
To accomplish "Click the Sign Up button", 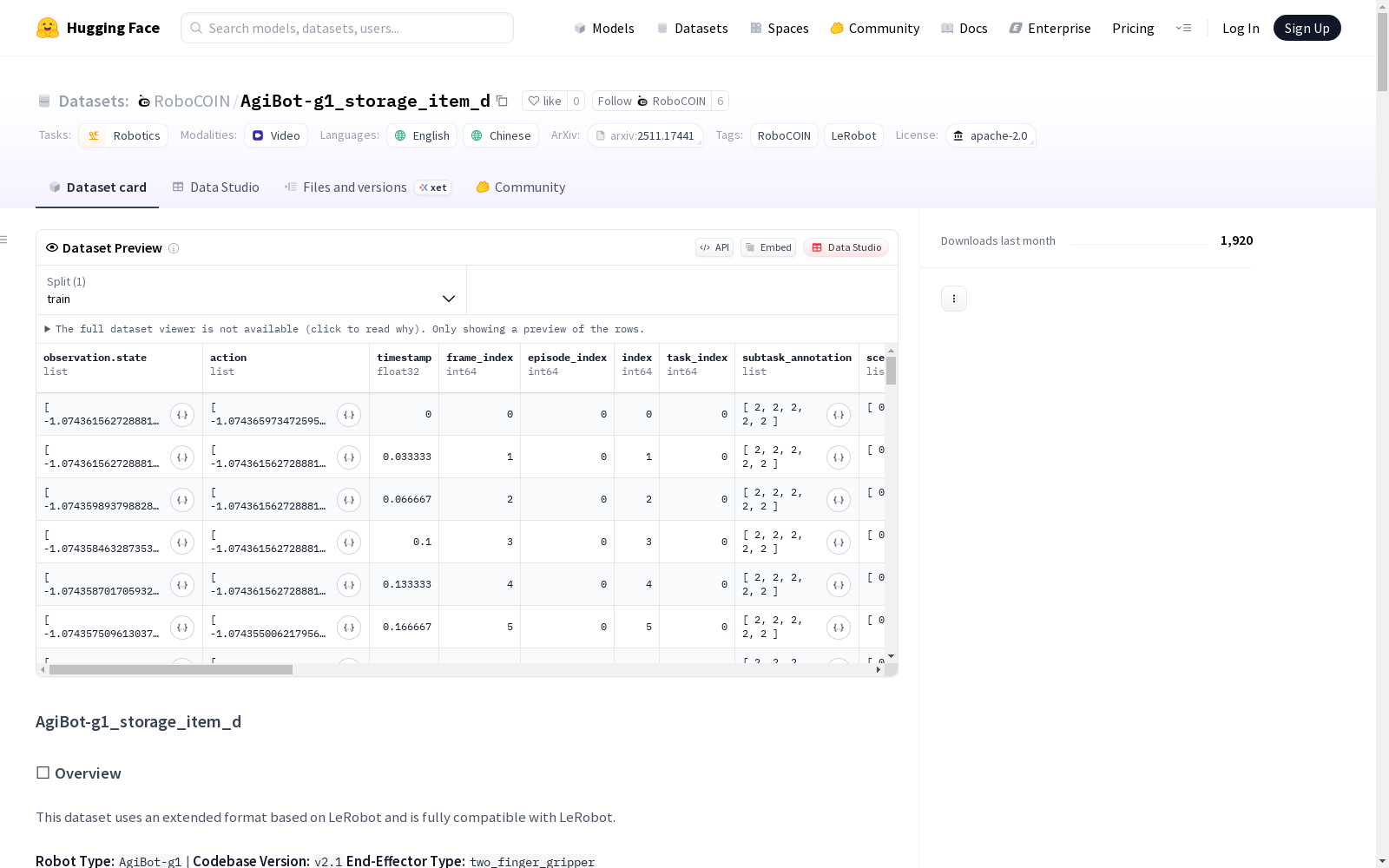I will pyautogui.click(x=1307, y=28).
